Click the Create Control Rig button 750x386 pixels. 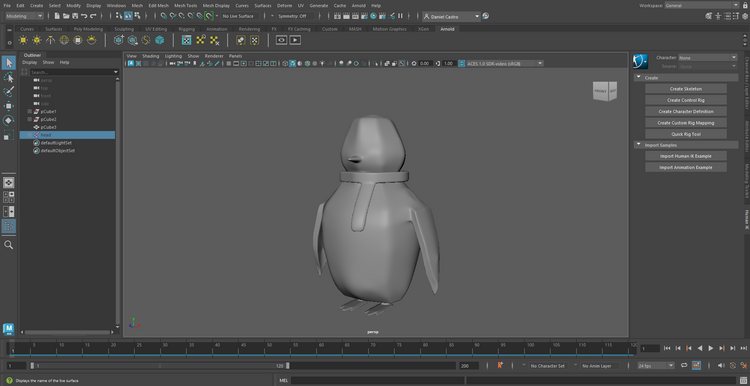[685, 100]
